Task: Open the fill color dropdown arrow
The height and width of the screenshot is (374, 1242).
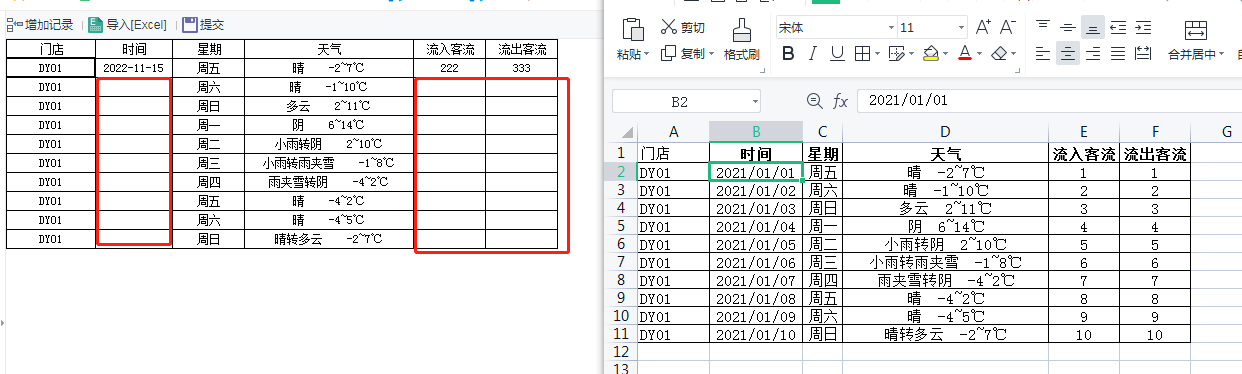Action: 946,54
